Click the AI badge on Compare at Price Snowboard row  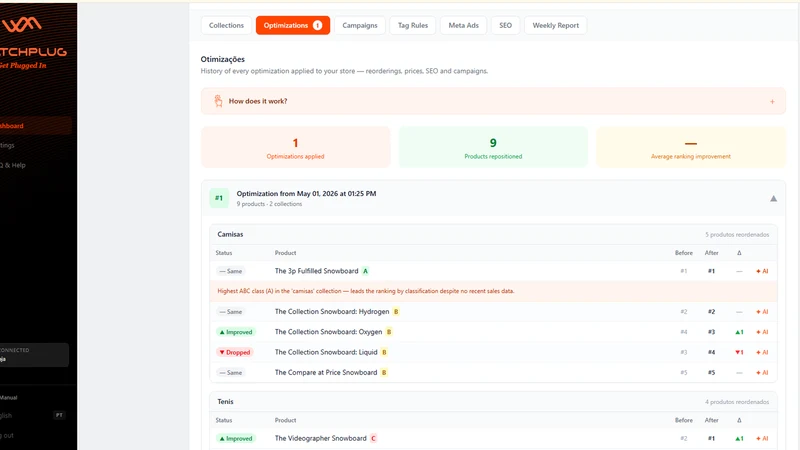[x=762, y=373]
